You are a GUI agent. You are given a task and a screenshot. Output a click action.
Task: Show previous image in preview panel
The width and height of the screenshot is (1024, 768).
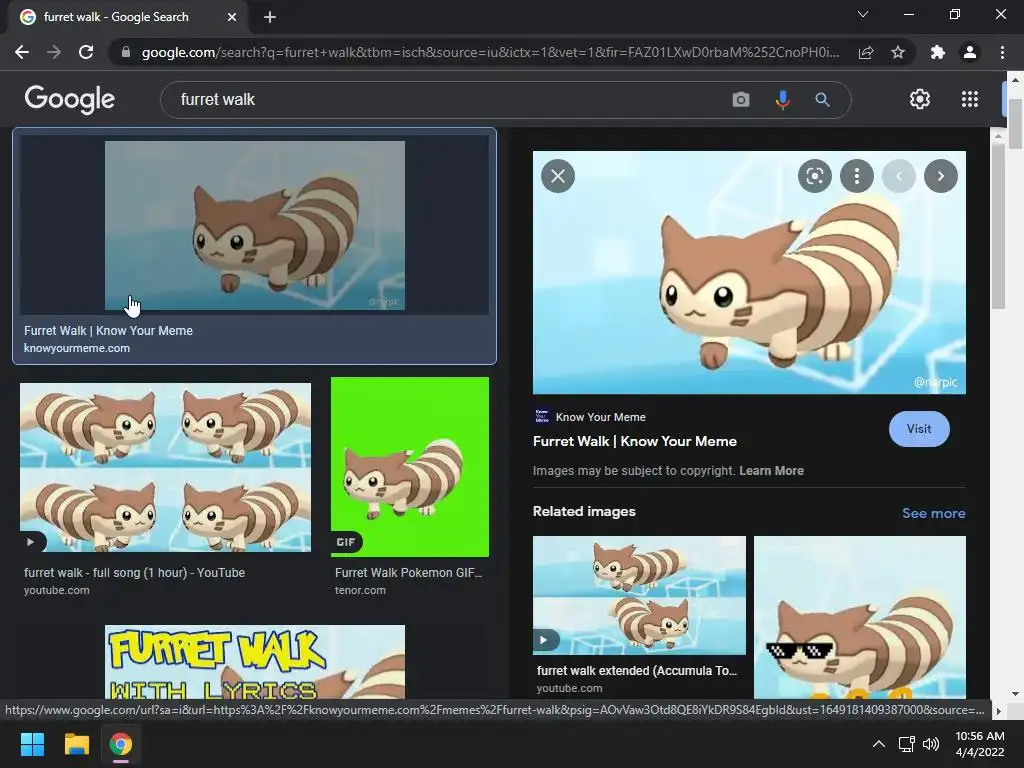tap(899, 176)
